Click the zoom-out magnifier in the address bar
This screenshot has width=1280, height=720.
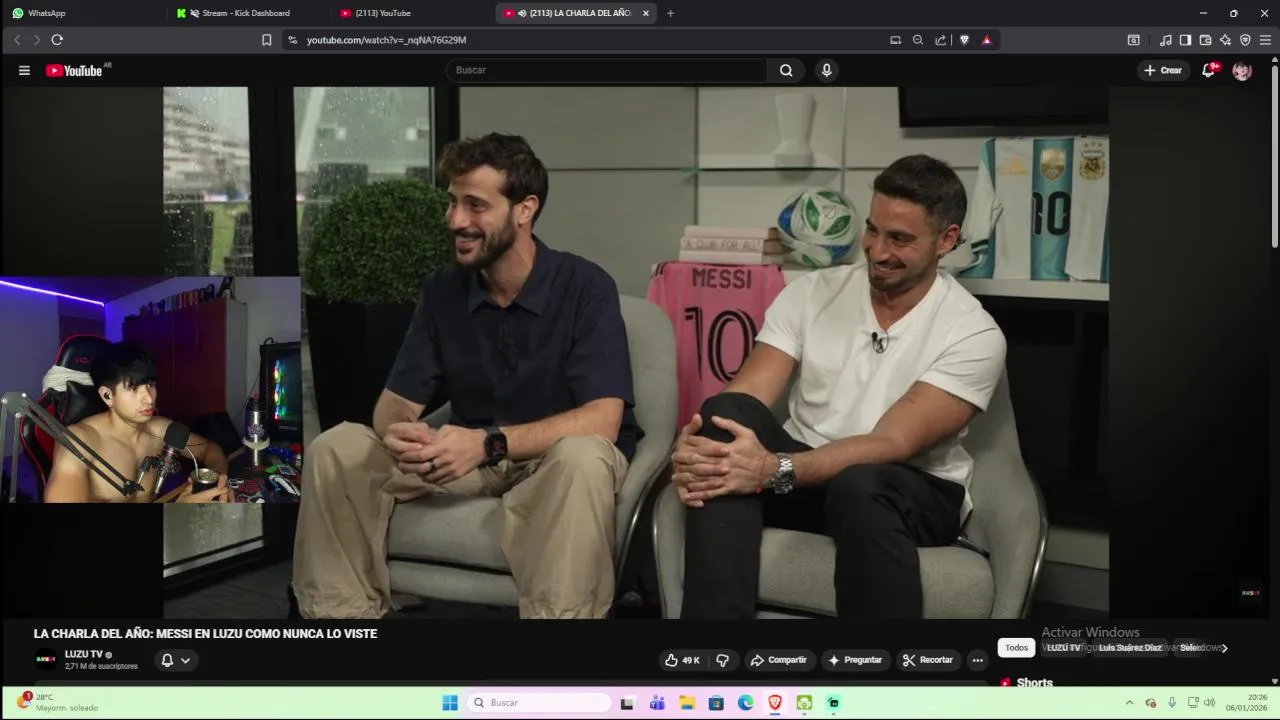click(x=918, y=40)
